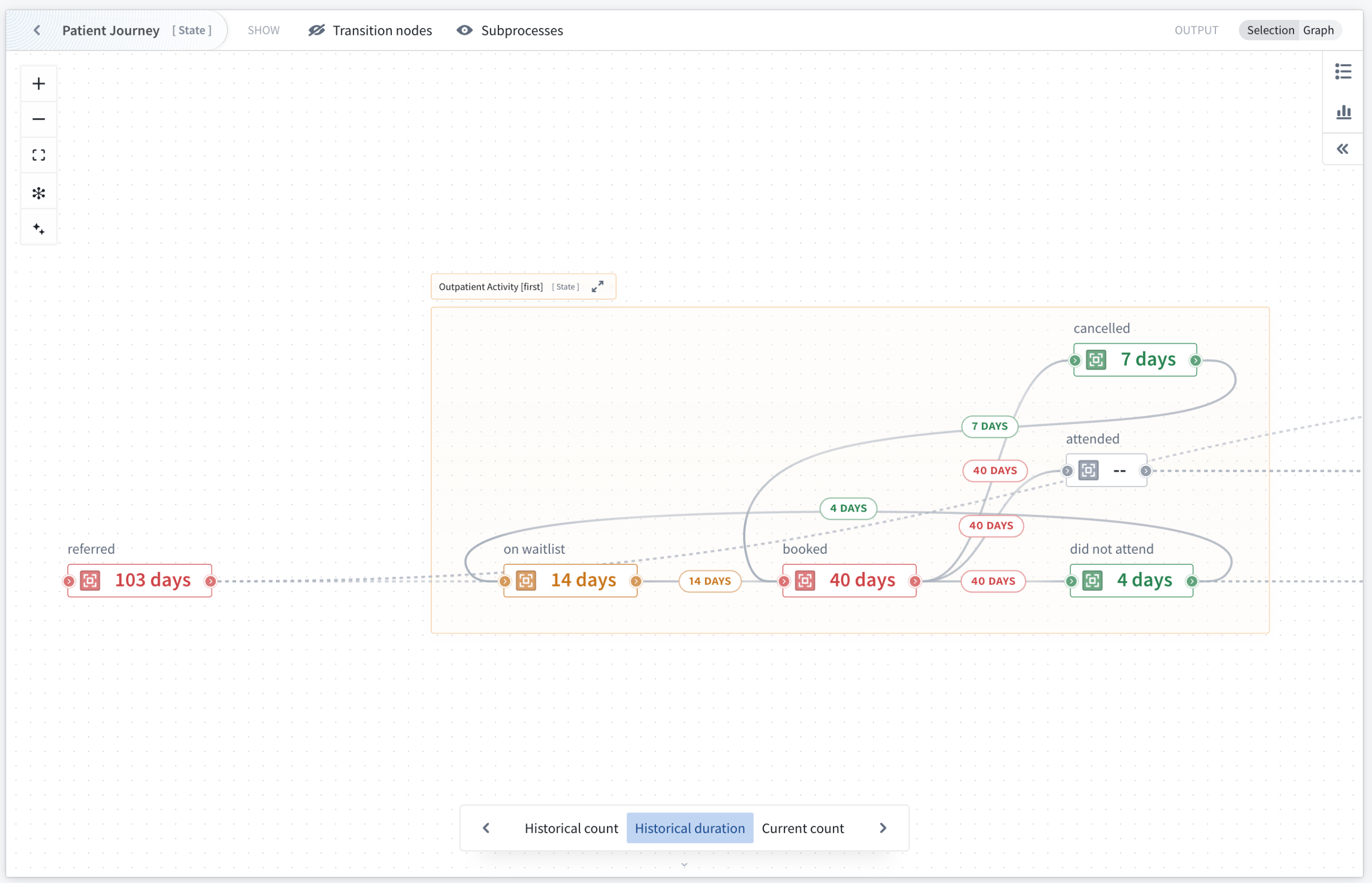Click the Patient Journey [State] breadcrumb
The width and height of the screenshot is (1372, 883).
[111, 30]
